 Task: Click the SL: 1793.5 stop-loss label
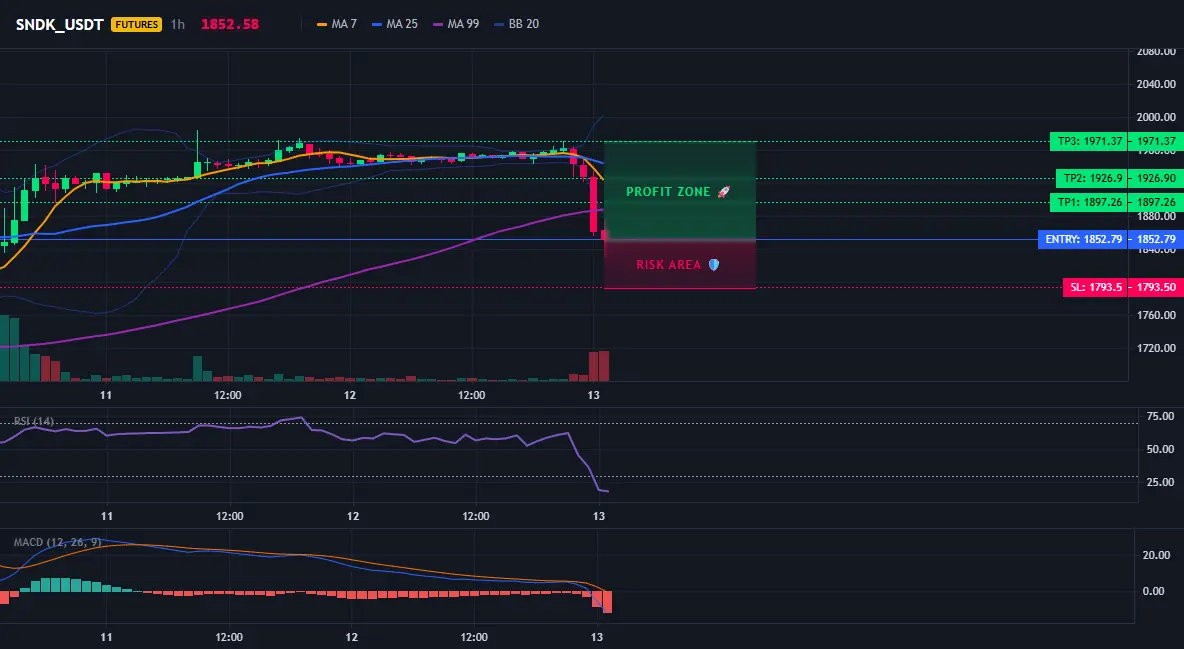point(1095,287)
